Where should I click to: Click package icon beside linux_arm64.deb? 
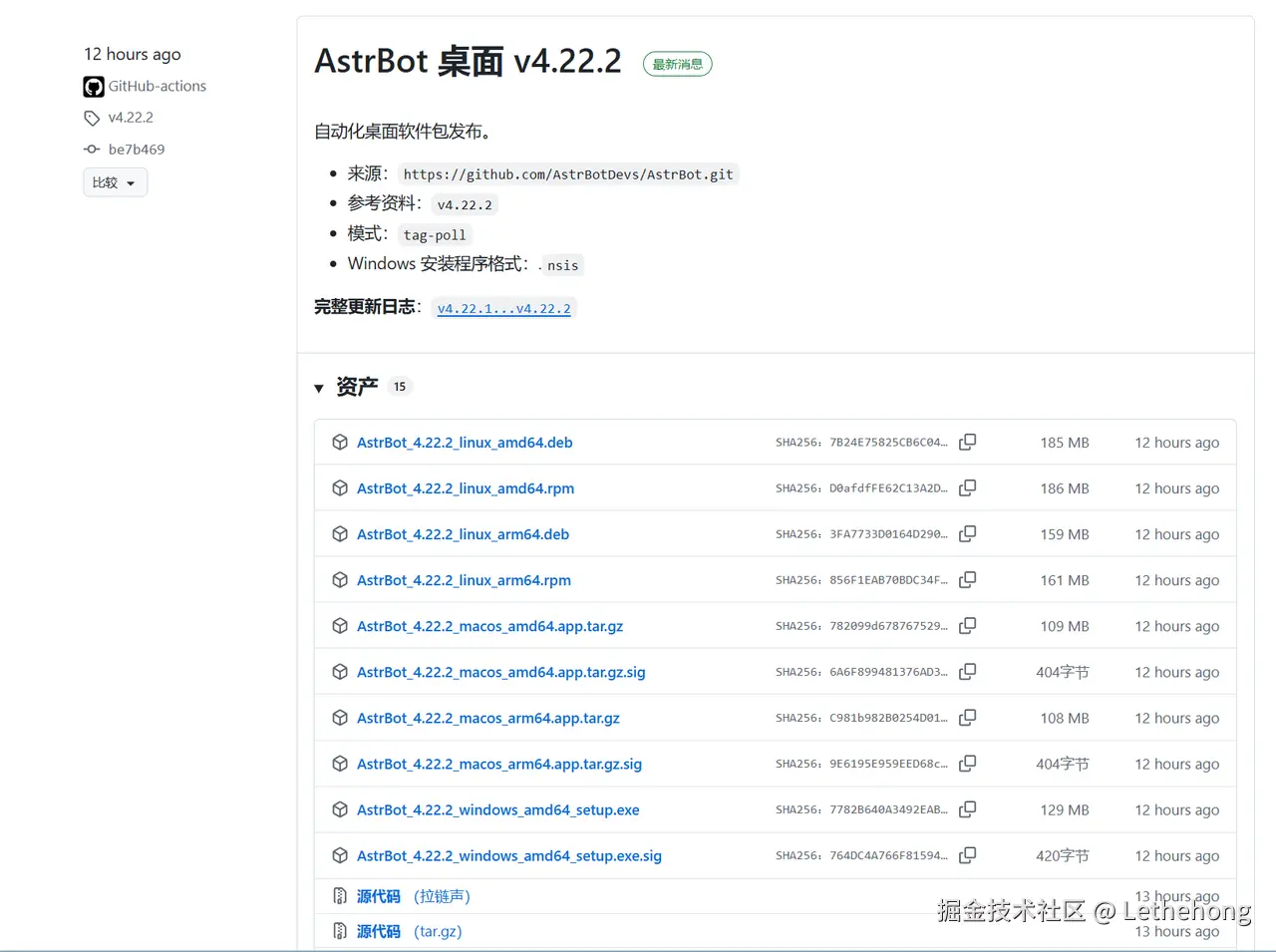click(x=340, y=533)
